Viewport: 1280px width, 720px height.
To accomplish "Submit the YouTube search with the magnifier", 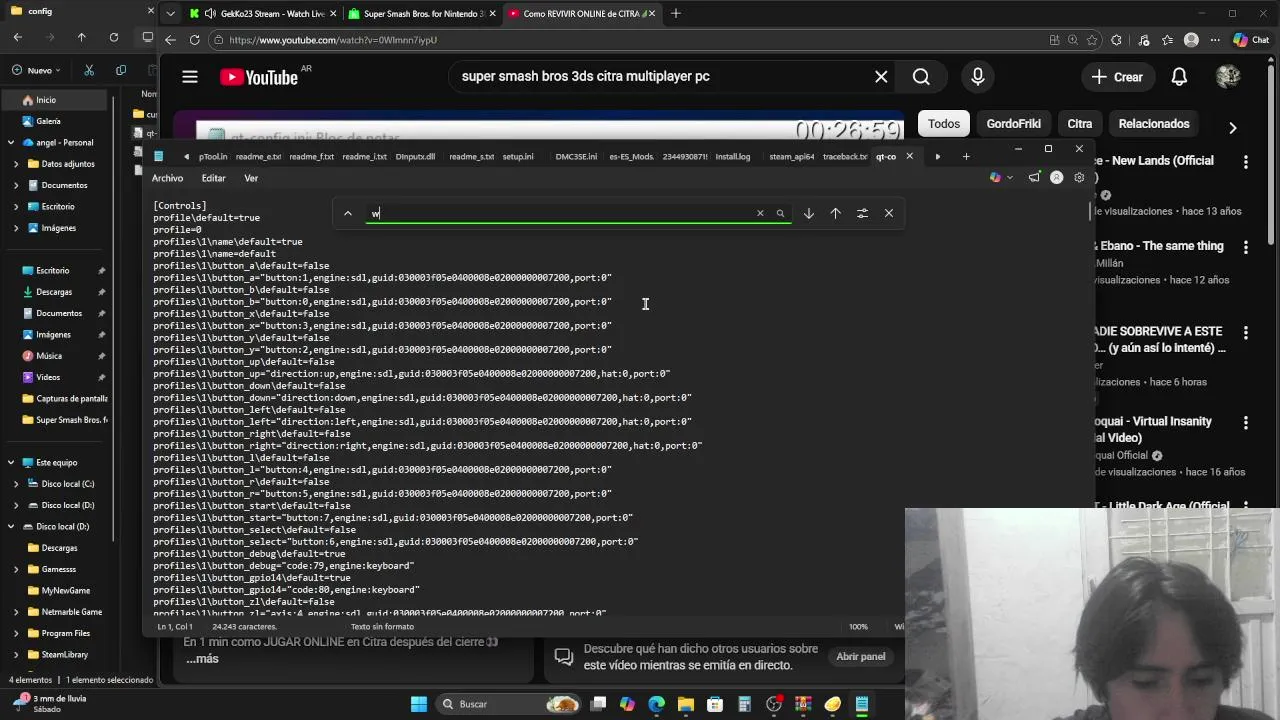I will point(921,77).
